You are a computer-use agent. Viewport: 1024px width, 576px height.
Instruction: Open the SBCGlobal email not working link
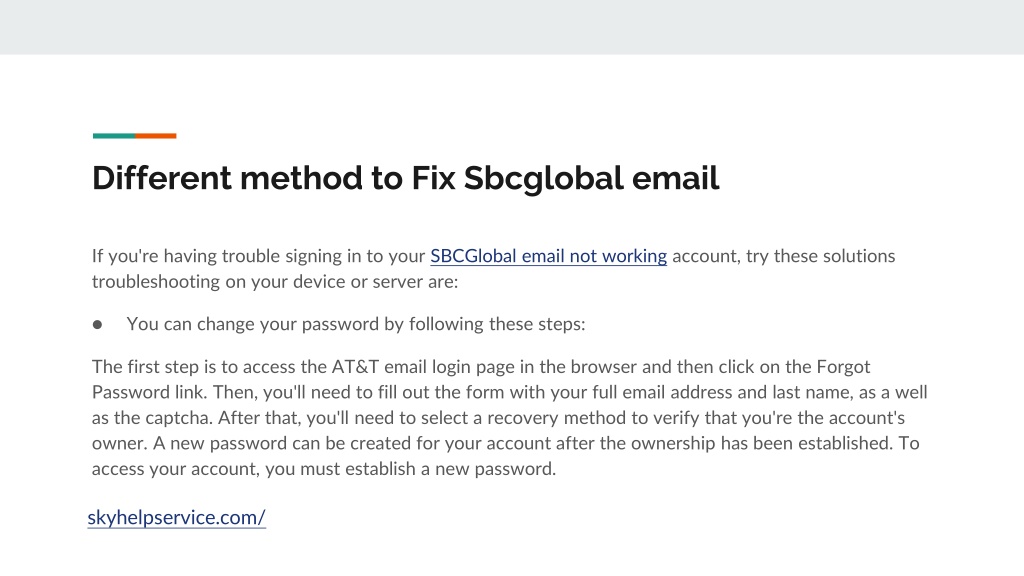click(x=549, y=256)
